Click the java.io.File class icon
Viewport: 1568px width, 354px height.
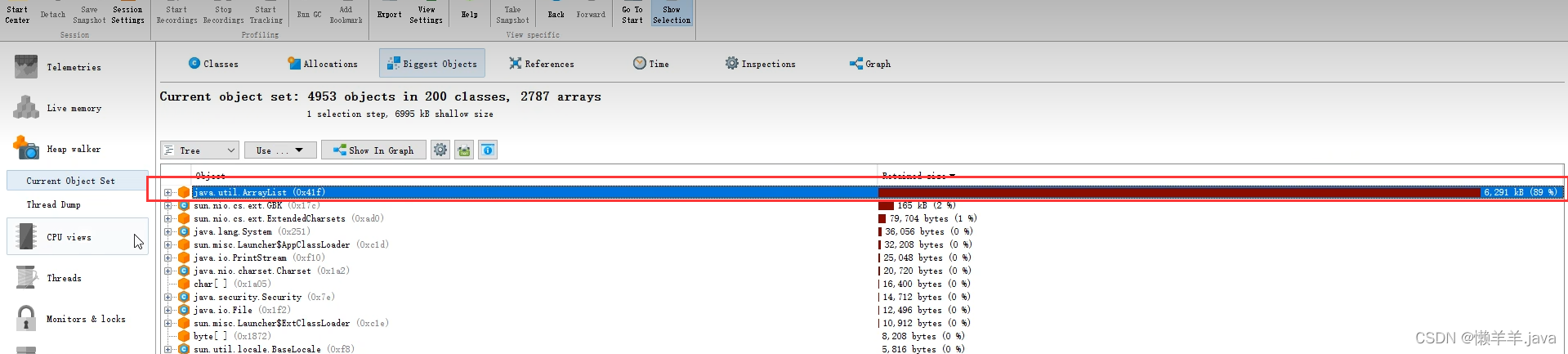tap(184, 310)
